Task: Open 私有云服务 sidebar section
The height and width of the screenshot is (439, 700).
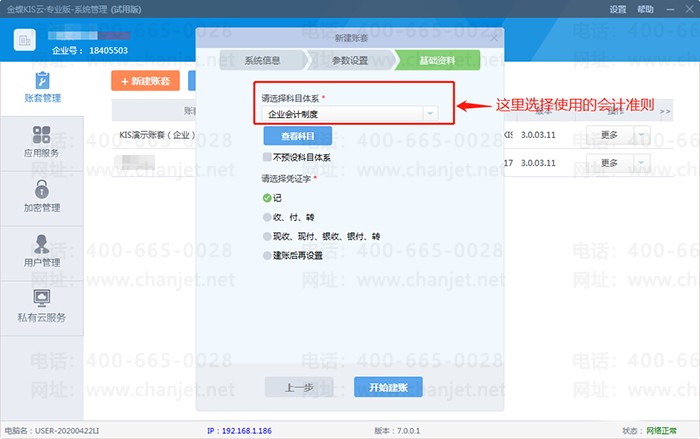Action: pos(42,306)
